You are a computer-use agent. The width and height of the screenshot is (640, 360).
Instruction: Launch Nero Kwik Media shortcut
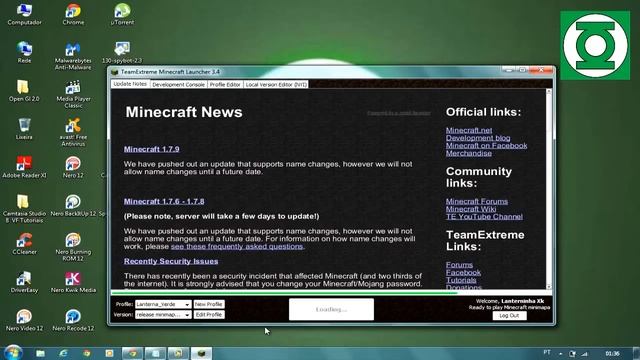73,282
